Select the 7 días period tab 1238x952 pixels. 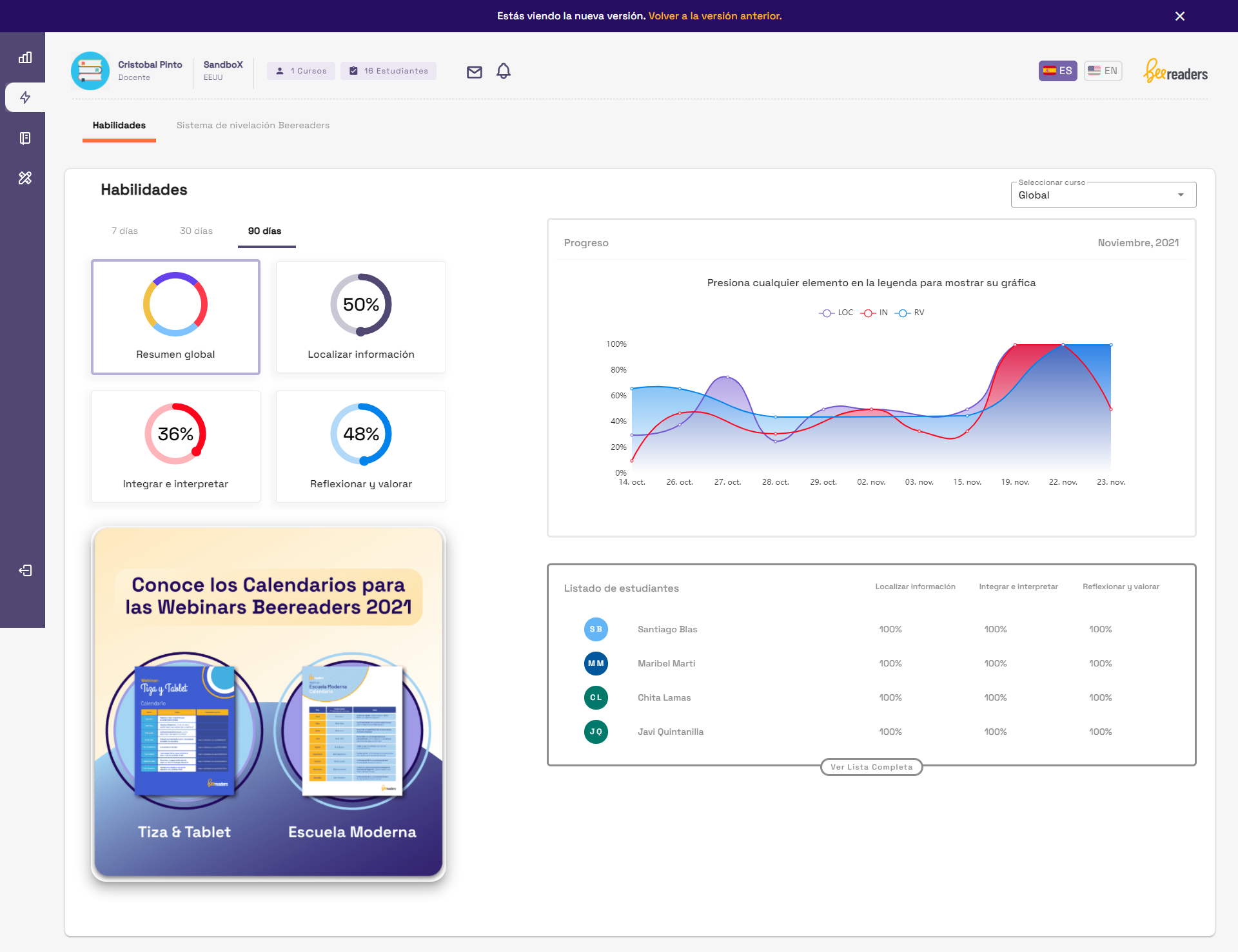pos(124,231)
